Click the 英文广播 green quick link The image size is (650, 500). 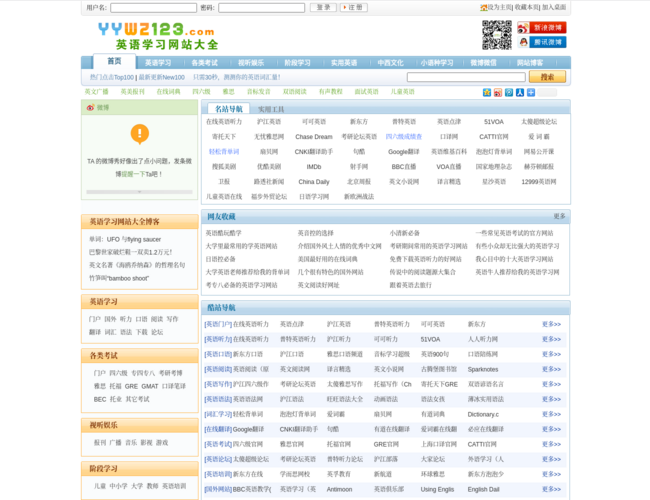tap(97, 92)
